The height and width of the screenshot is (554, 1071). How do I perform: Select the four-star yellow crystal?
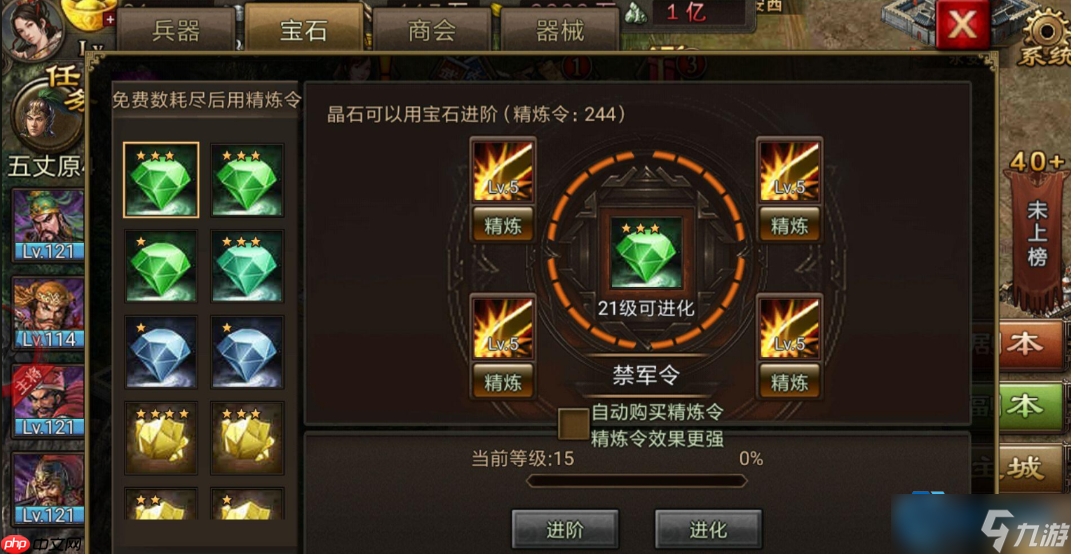coord(161,438)
